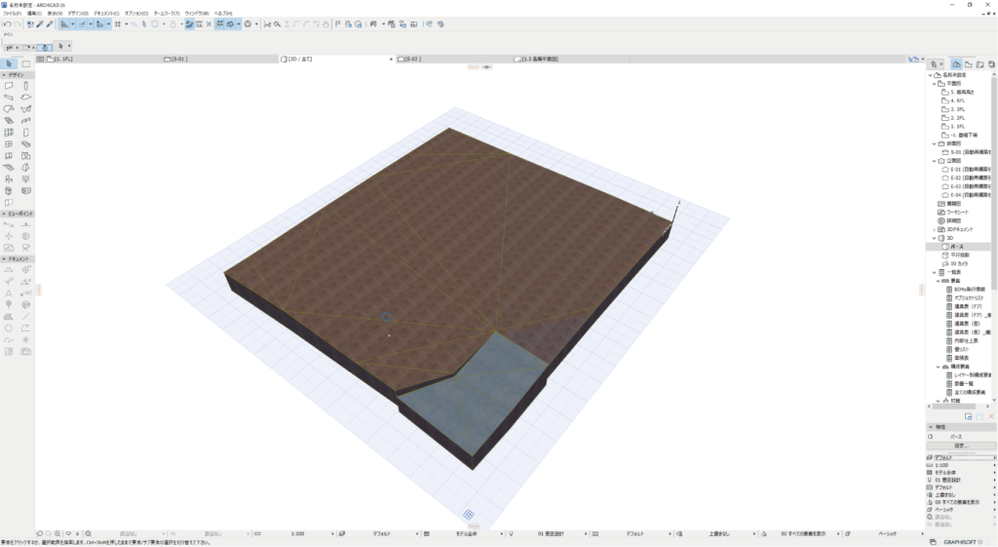Click the 設定... button in properties panel

tap(961, 446)
